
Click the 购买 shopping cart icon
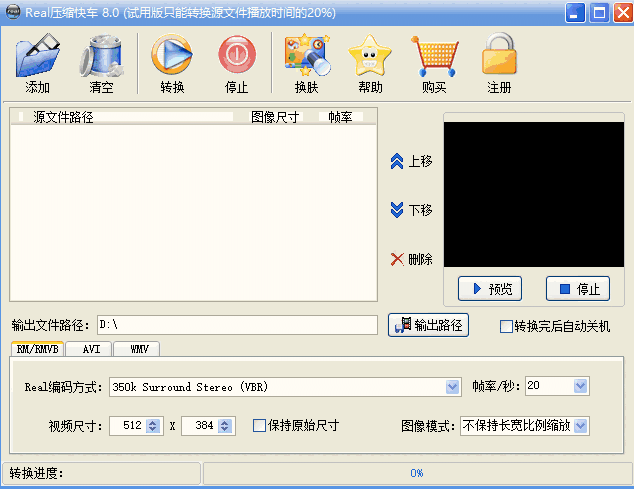(x=434, y=56)
